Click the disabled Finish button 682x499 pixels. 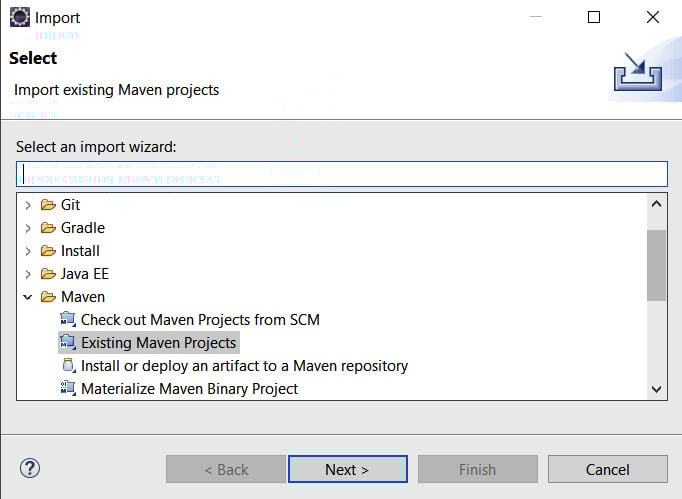(478, 469)
